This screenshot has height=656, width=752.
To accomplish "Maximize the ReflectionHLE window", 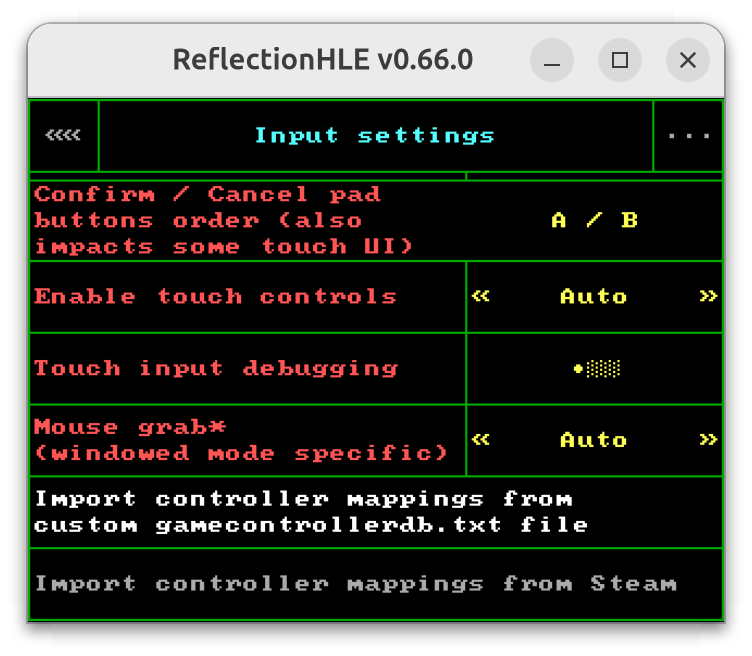I will tap(620, 60).
